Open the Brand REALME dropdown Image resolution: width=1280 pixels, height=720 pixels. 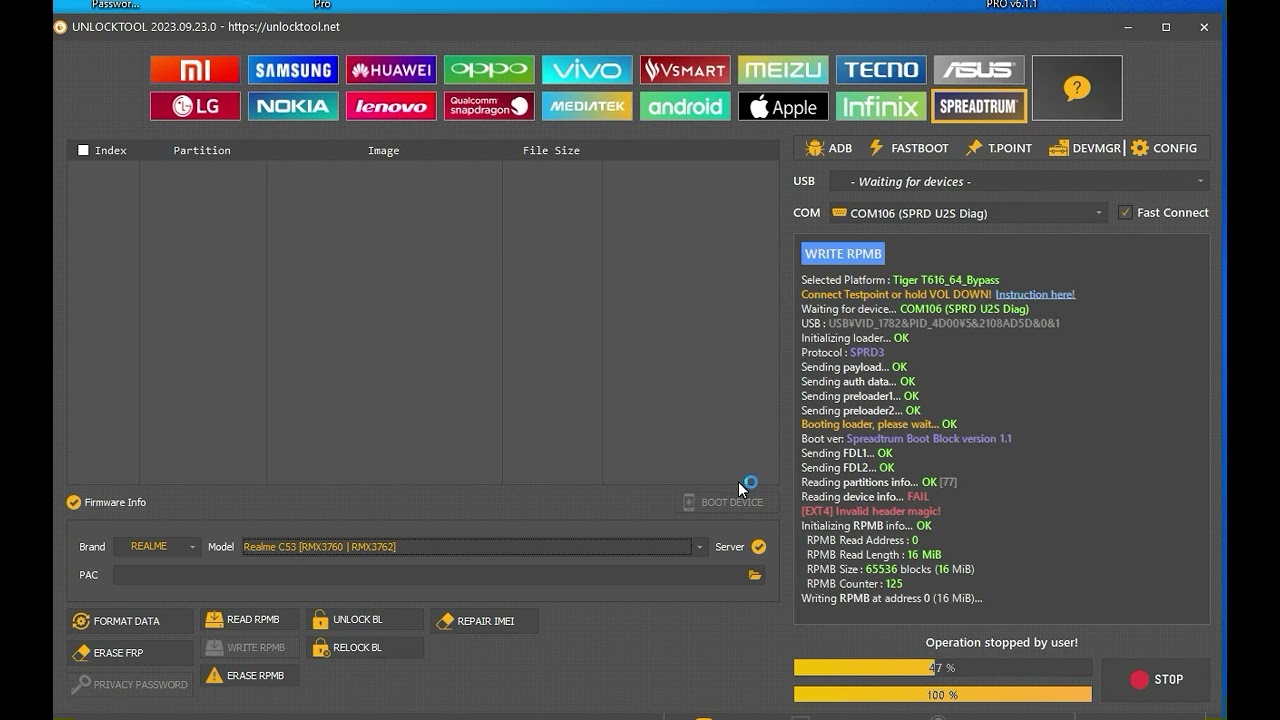pos(157,547)
